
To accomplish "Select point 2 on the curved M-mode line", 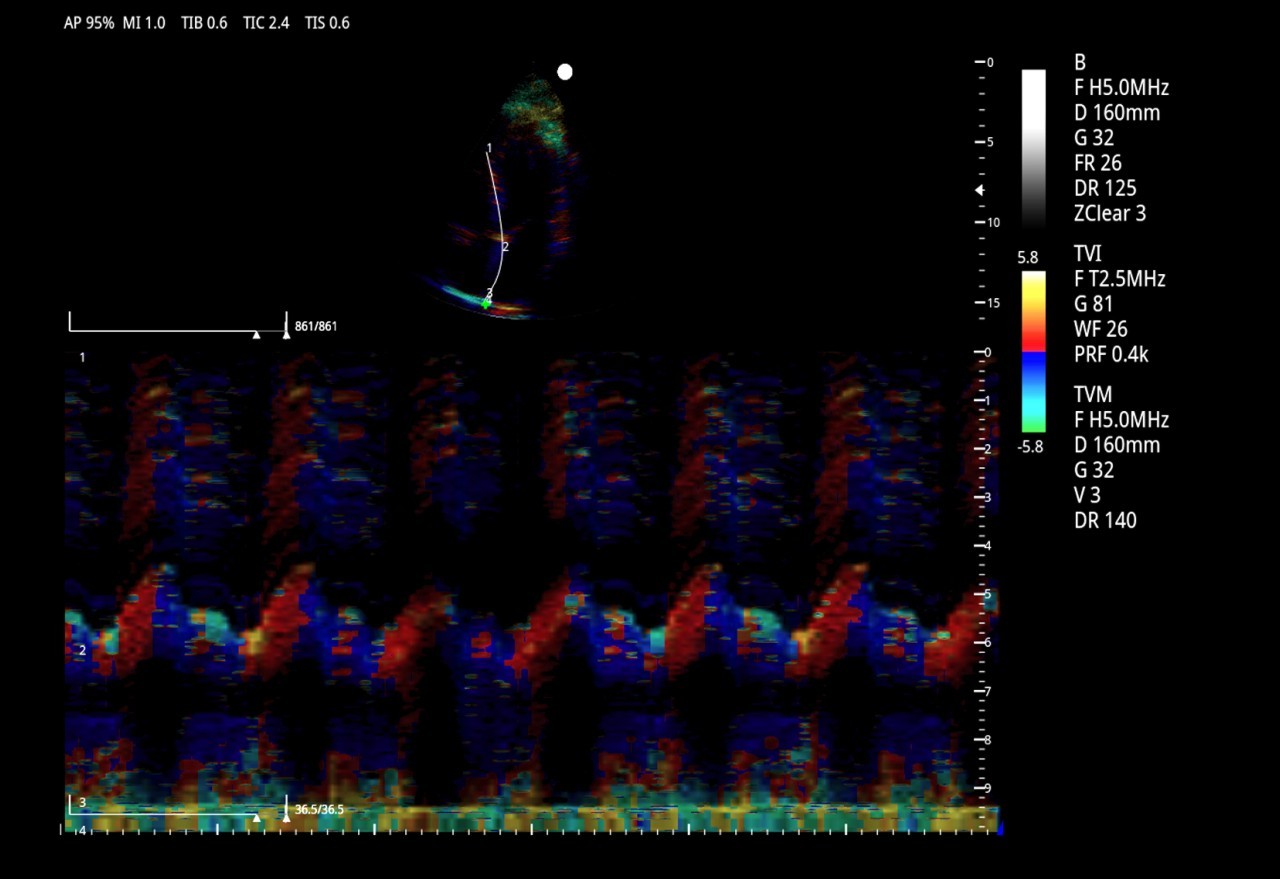I will point(505,246).
